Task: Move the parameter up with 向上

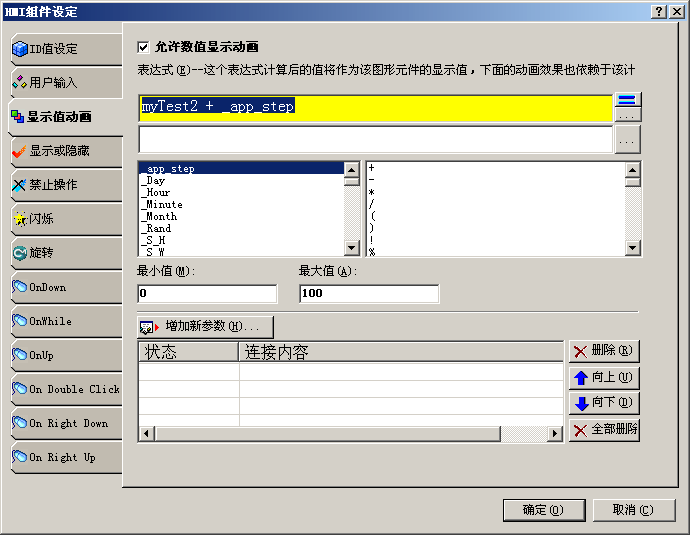Action: (x=604, y=377)
